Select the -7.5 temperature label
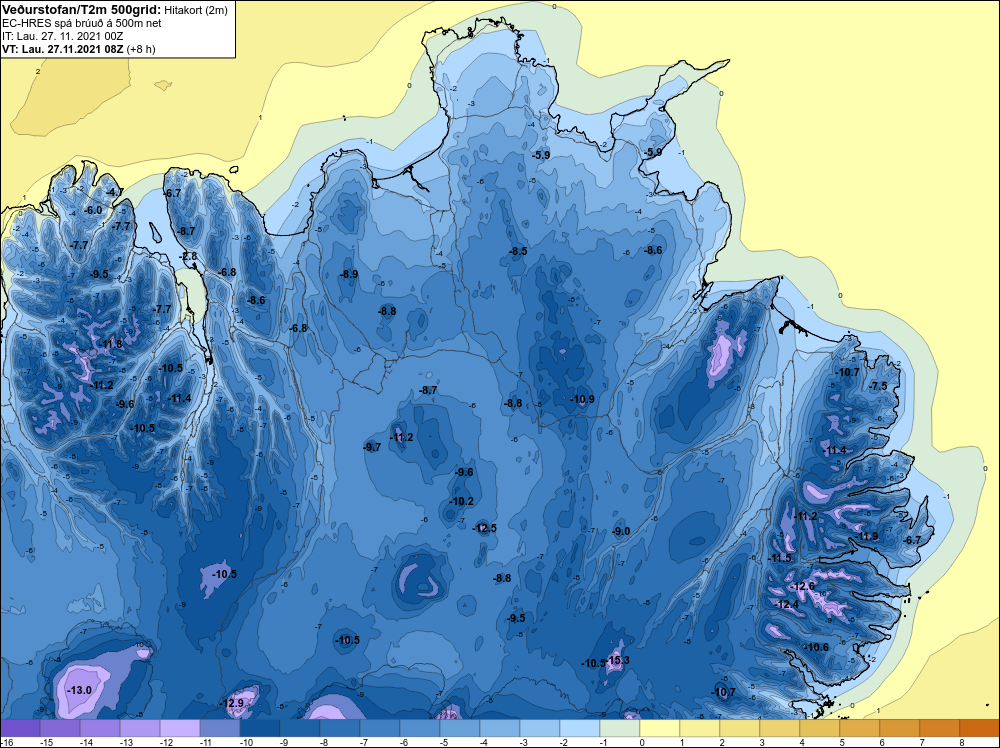This screenshot has height=748, width=1000. pos(878,386)
